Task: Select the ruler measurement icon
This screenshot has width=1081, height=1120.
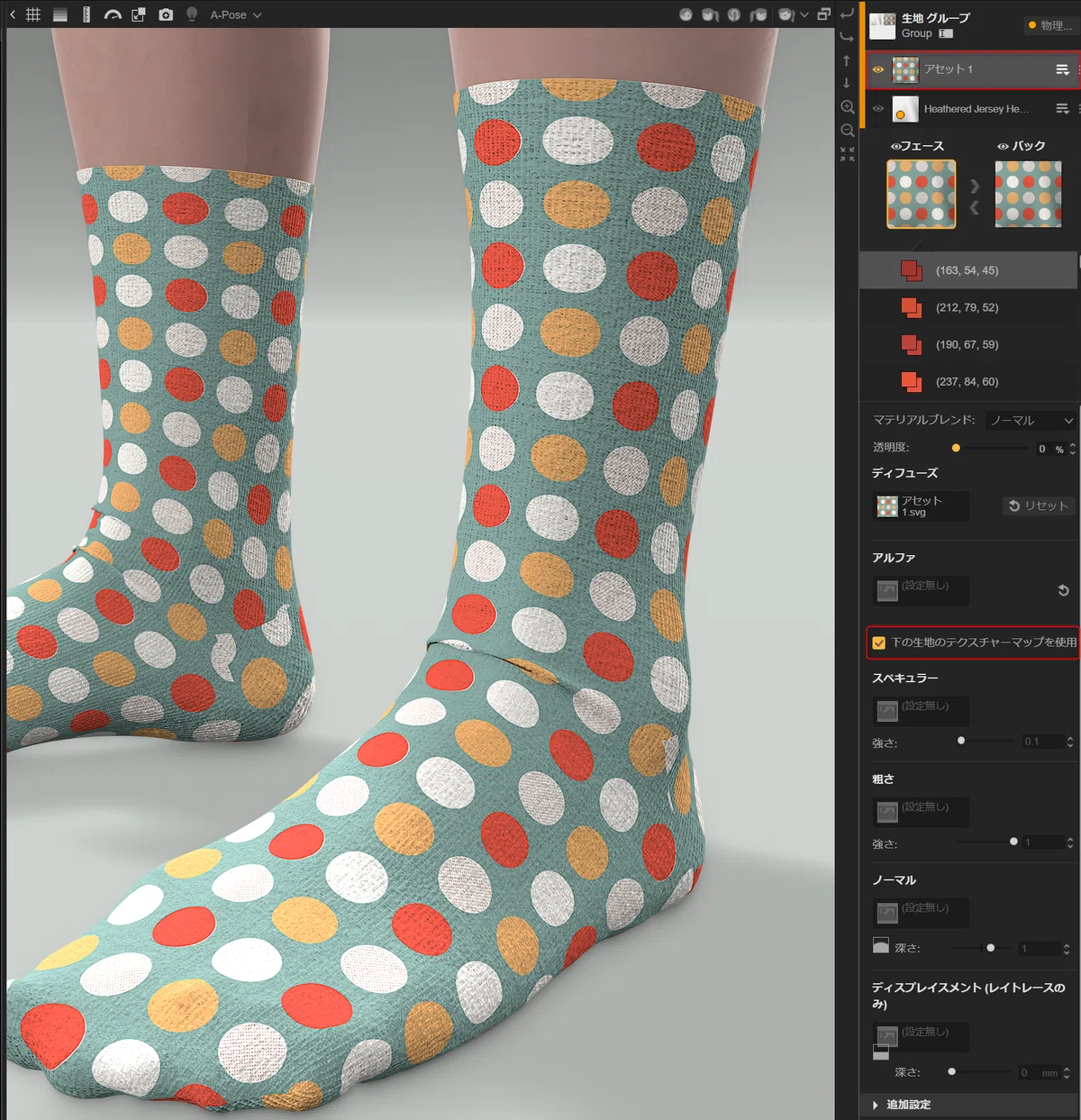Action: (86, 14)
